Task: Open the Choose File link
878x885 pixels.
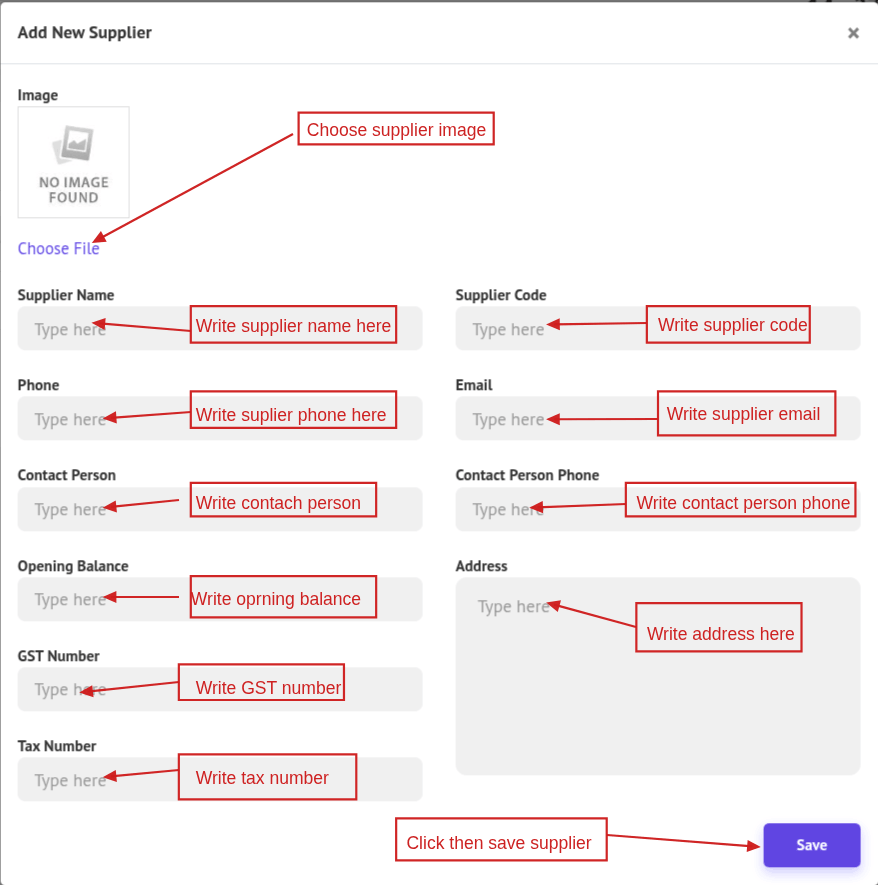Action: click(58, 249)
